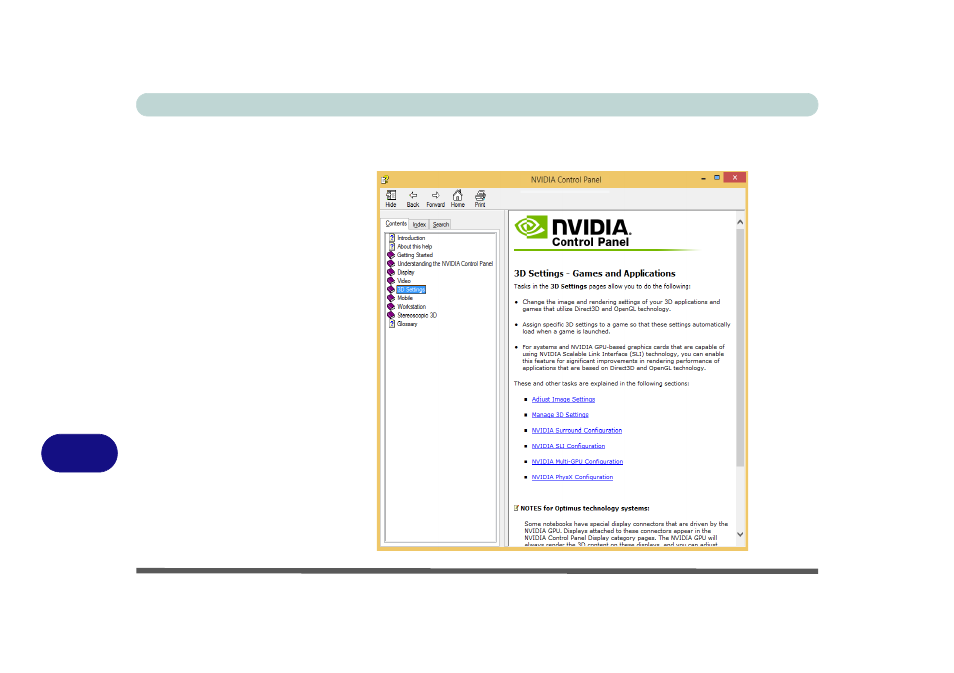Open the Getting Started book icon
The image size is (954, 673).
tap(391, 255)
